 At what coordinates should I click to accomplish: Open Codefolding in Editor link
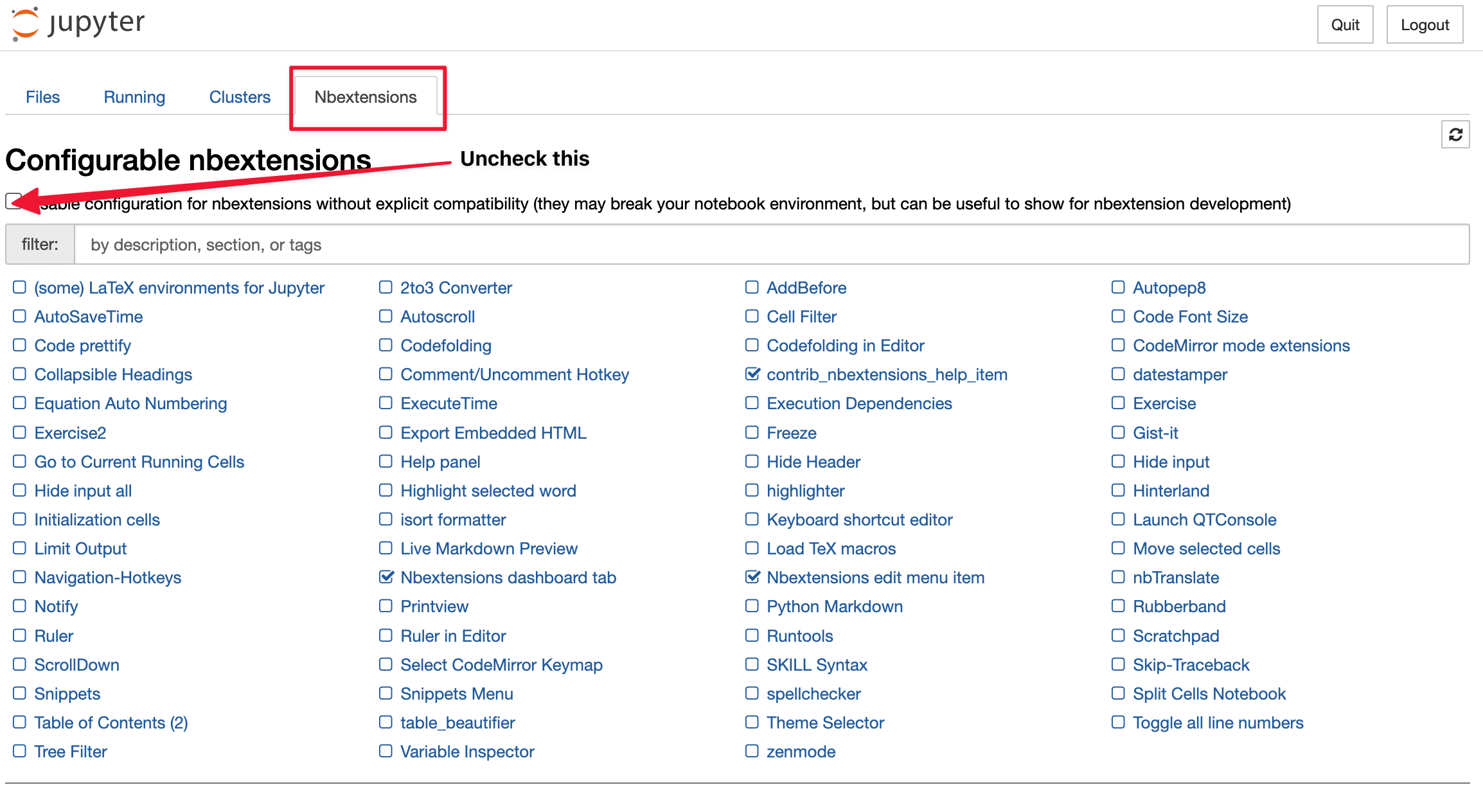tap(846, 346)
